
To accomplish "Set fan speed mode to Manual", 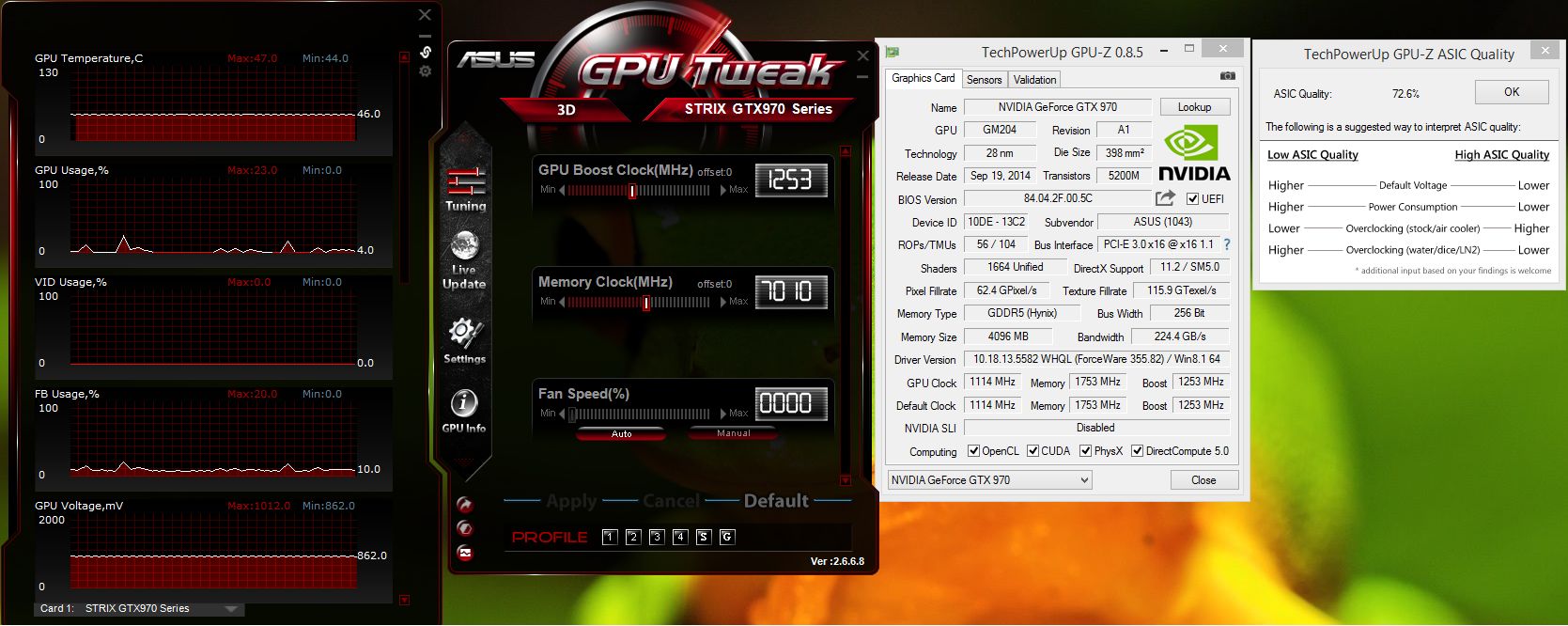I will (734, 433).
